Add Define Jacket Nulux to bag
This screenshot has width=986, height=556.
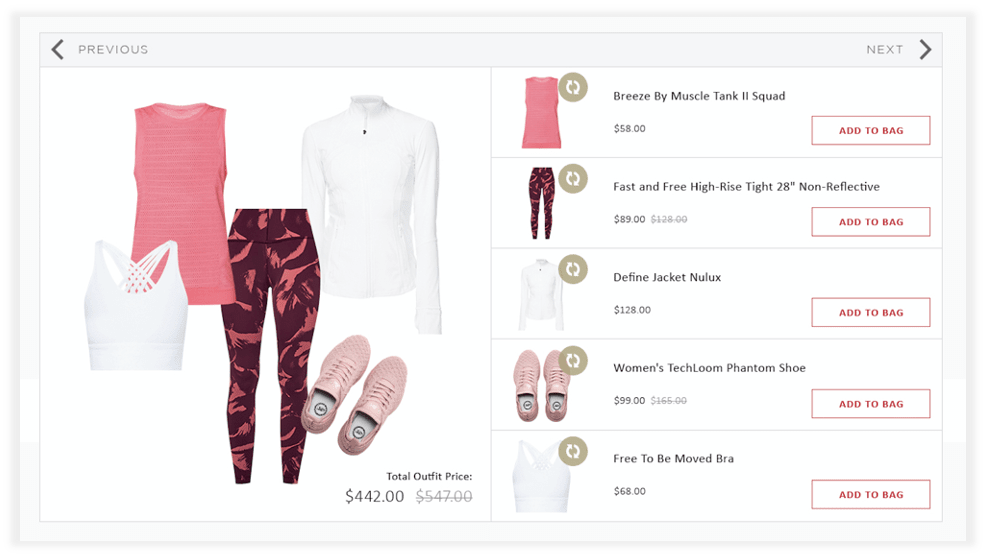point(871,312)
